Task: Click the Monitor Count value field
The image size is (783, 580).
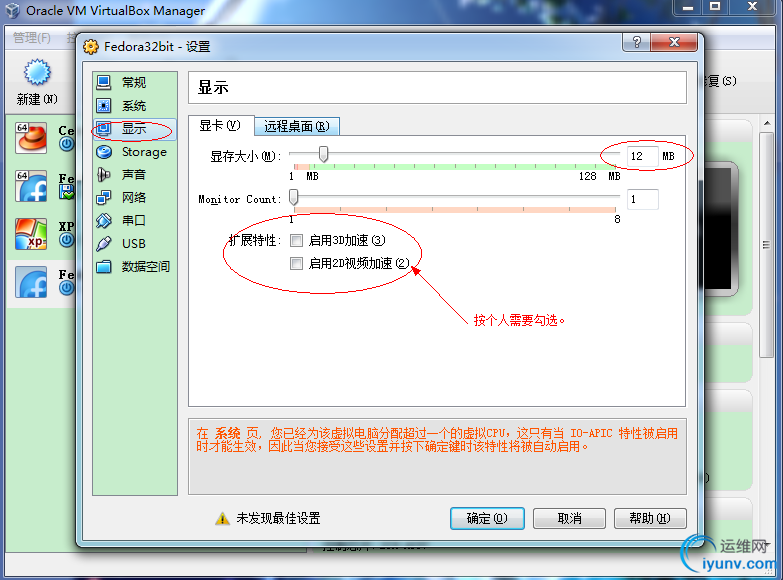Action: [643, 199]
